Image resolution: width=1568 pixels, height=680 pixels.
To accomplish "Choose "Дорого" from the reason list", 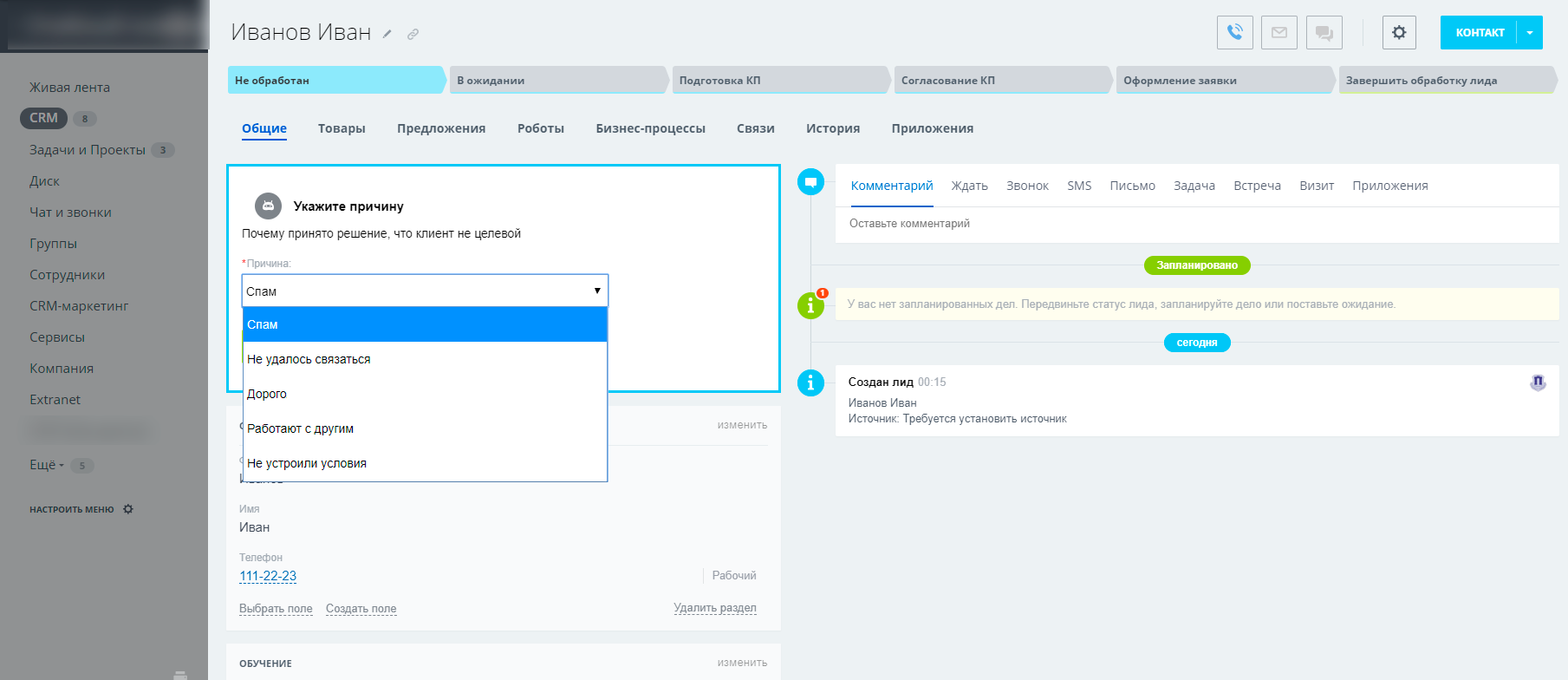I will pos(267,394).
